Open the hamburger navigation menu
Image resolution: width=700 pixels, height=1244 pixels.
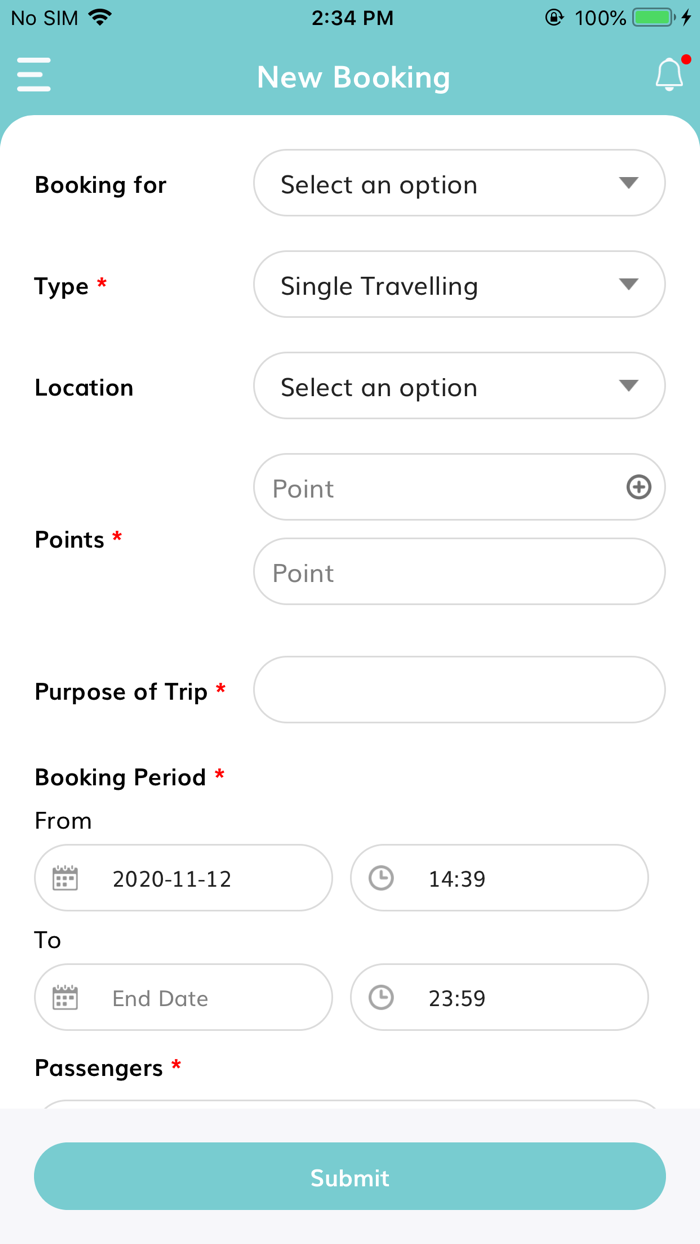tap(33, 76)
